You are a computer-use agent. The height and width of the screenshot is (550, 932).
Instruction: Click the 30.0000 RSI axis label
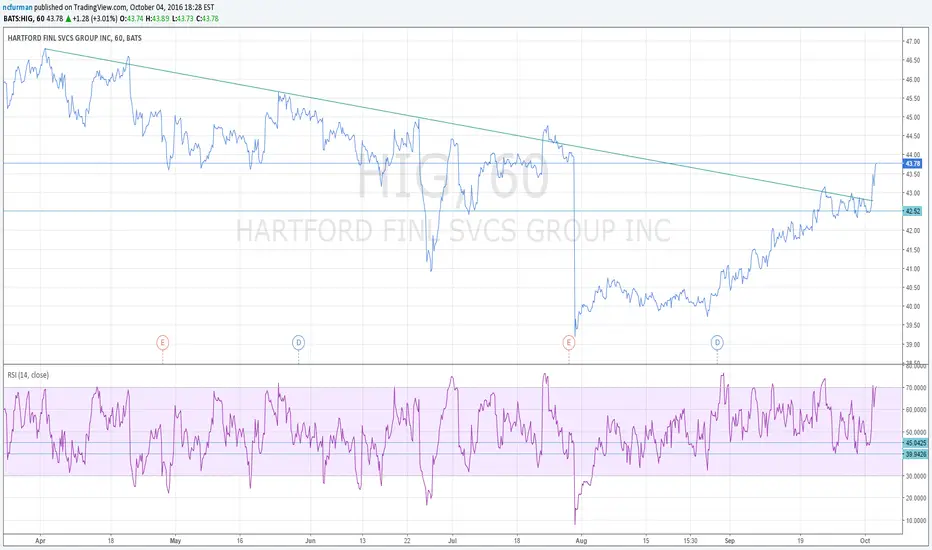pos(915,476)
